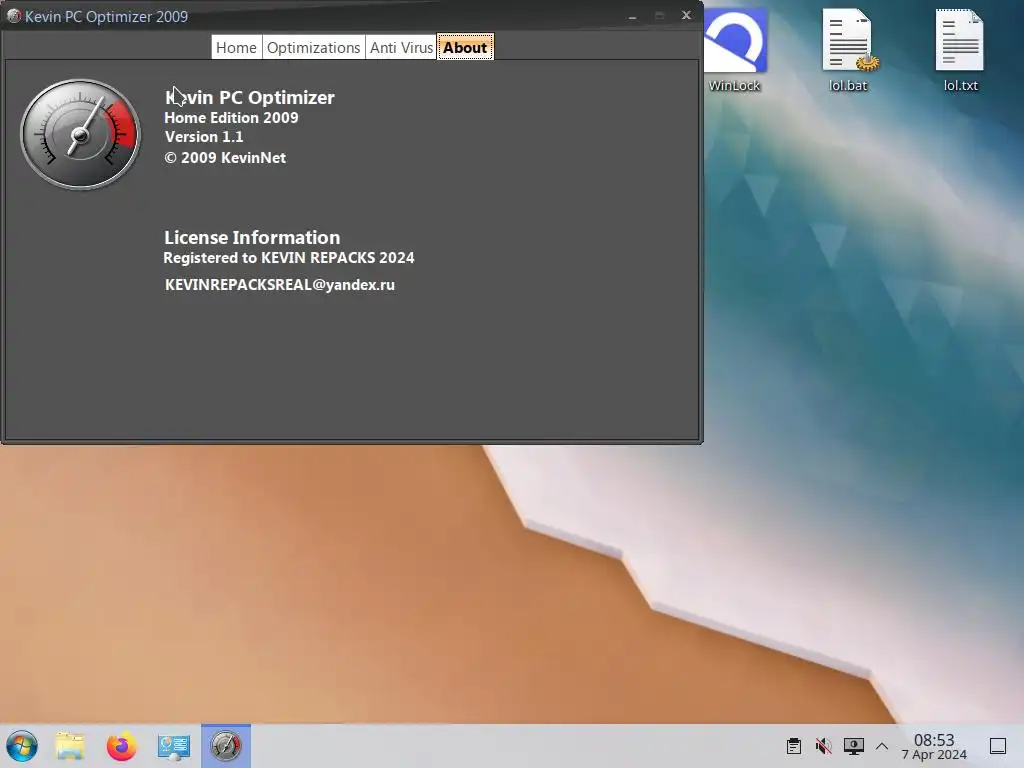
Task: Click the muted volume tray icon
Action: [824, 746]
